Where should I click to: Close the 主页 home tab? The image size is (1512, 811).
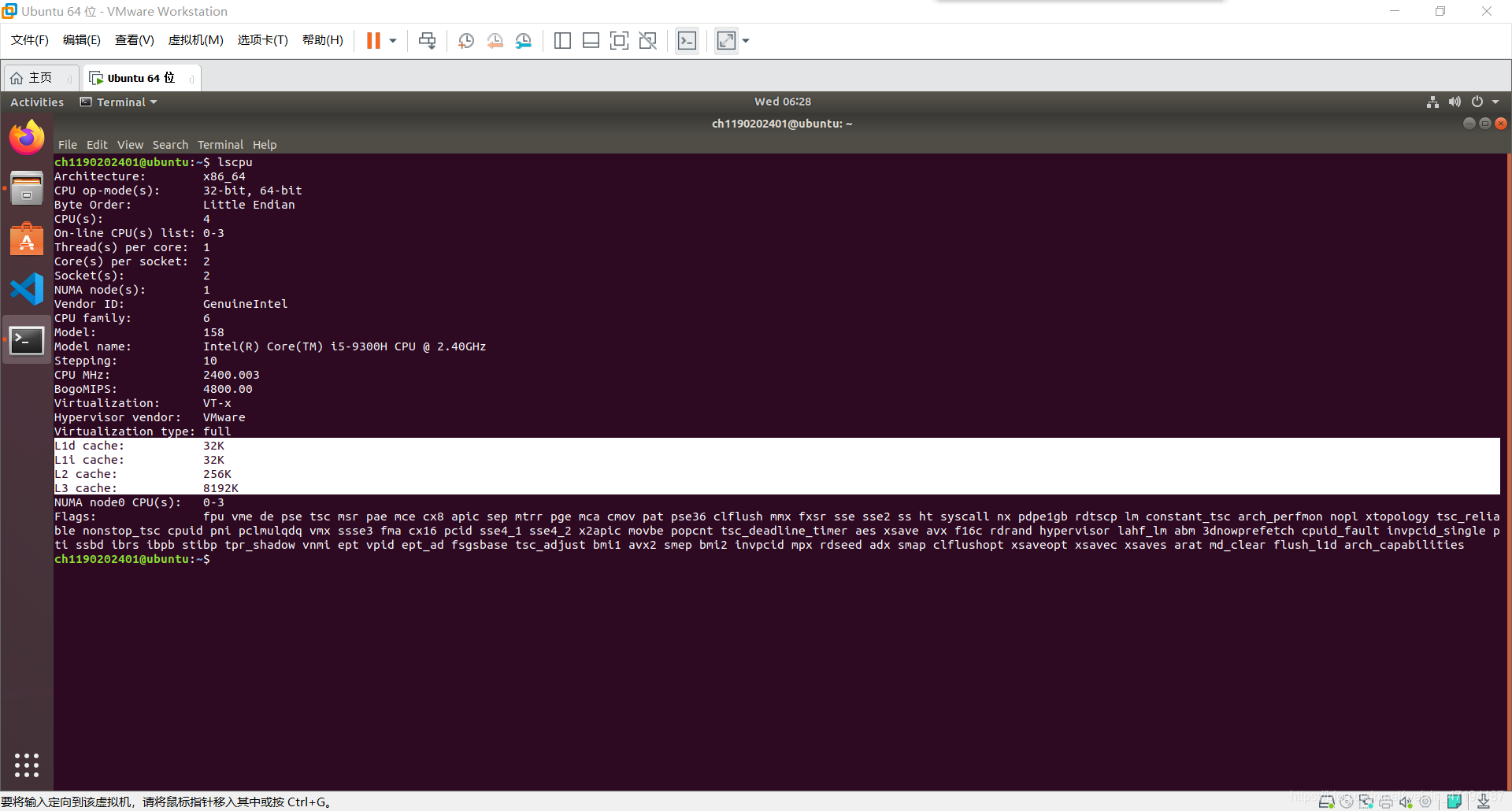pos(70,79)
